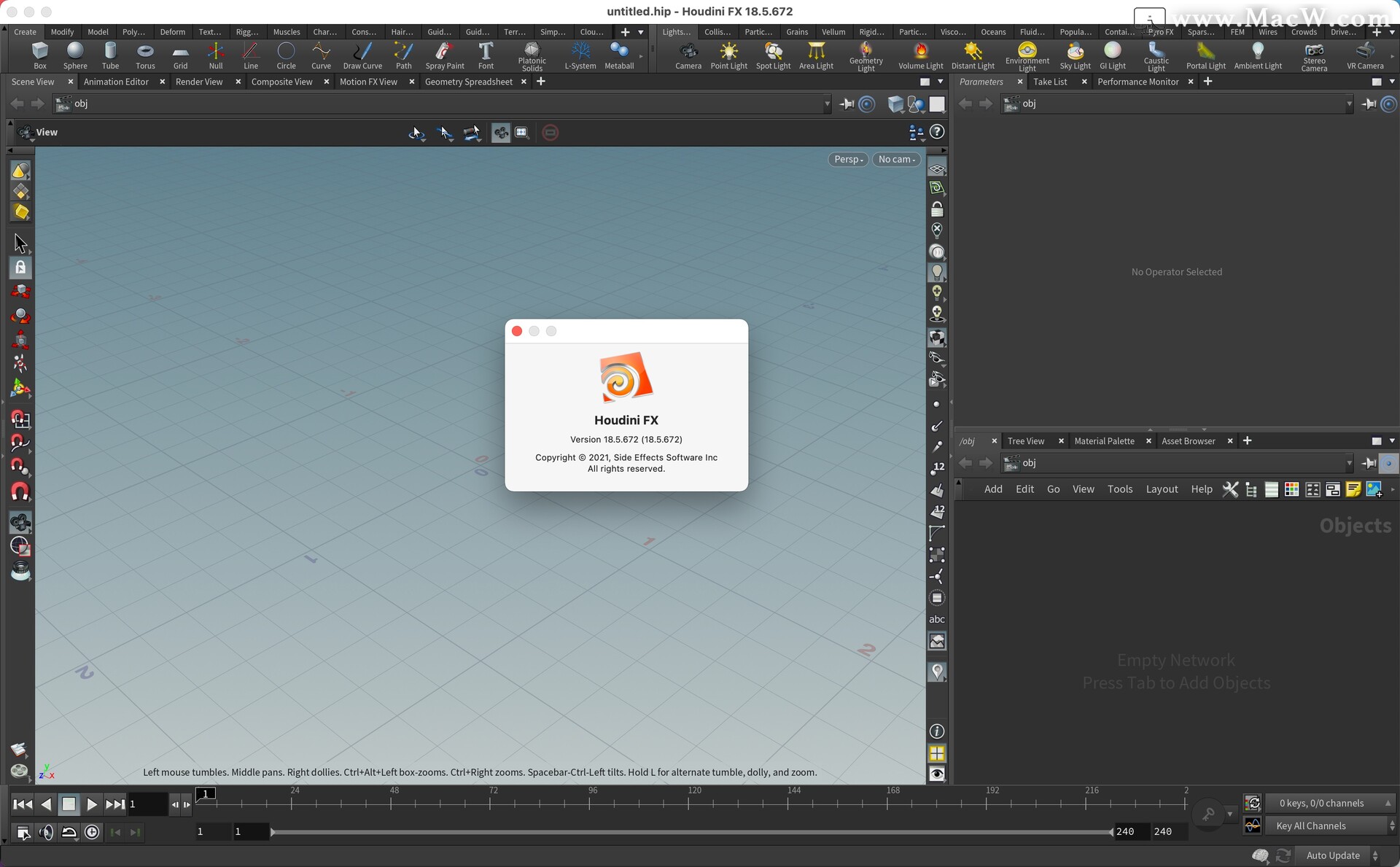Image resolution: width=1400 pixels, height=867 pixels.
Task: Choose the Spray Paint tool
Action: coord(445,55)
